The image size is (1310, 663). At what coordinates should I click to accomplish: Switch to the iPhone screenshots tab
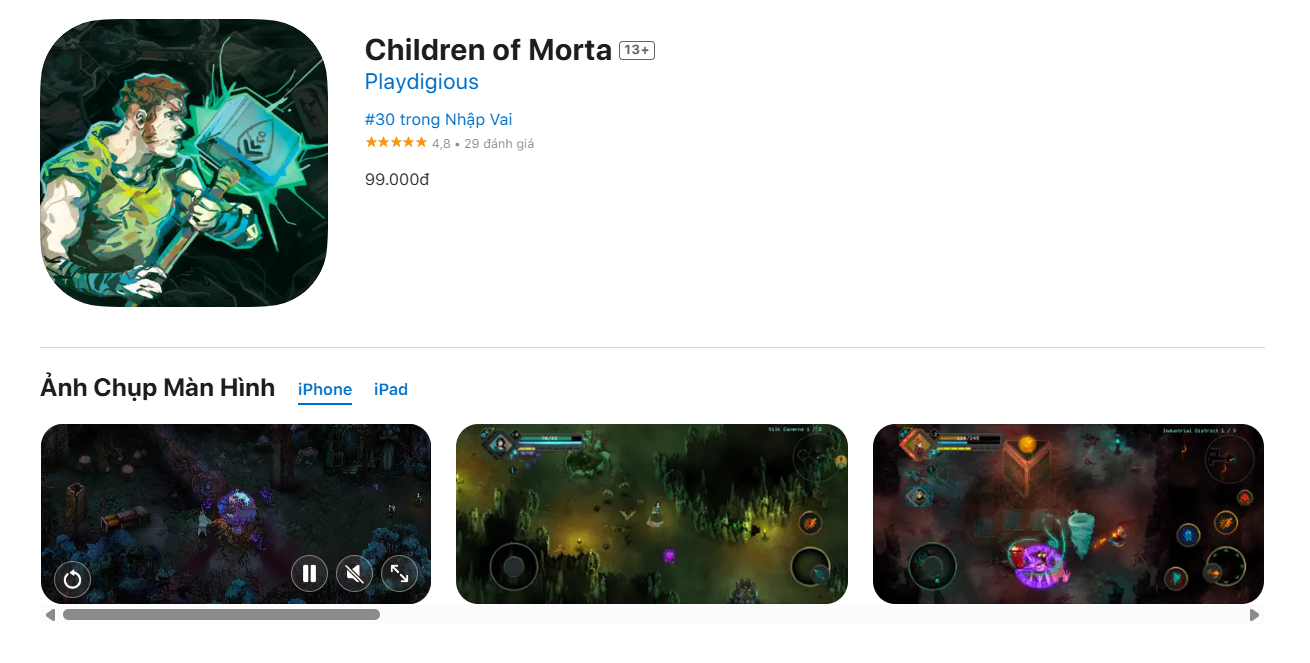pos(325,389)
